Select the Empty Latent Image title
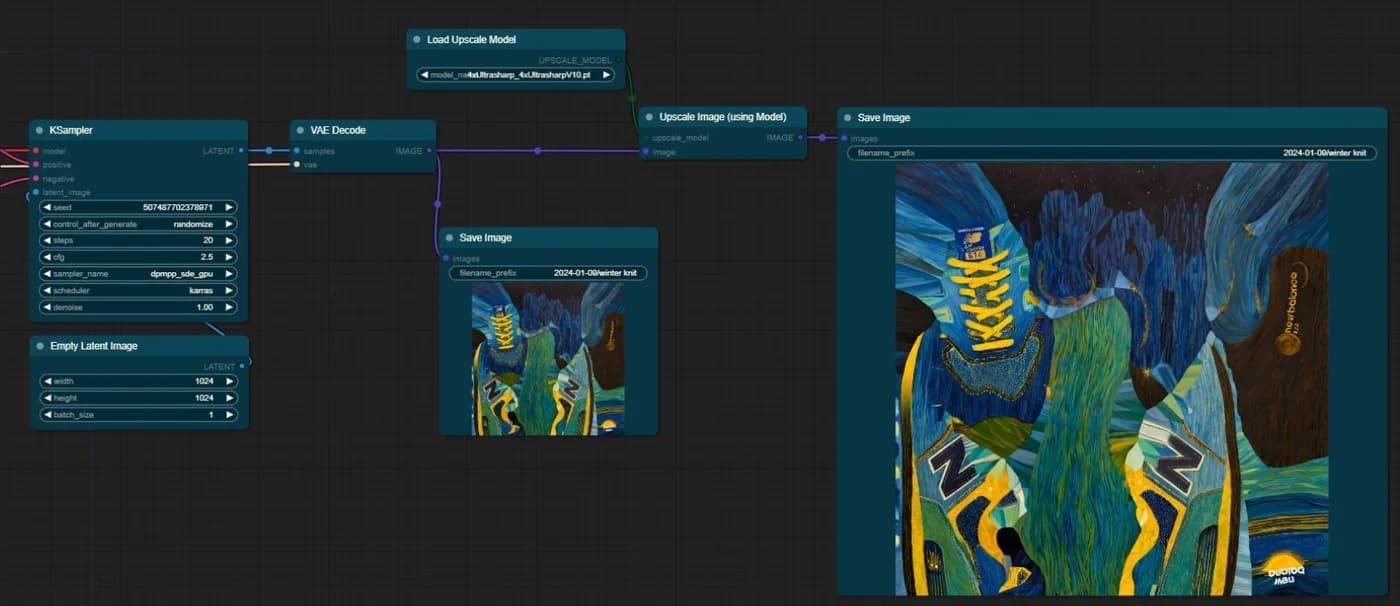This screenshot has width=1400, height=606. pyautogui.click(x=94, y=346)
